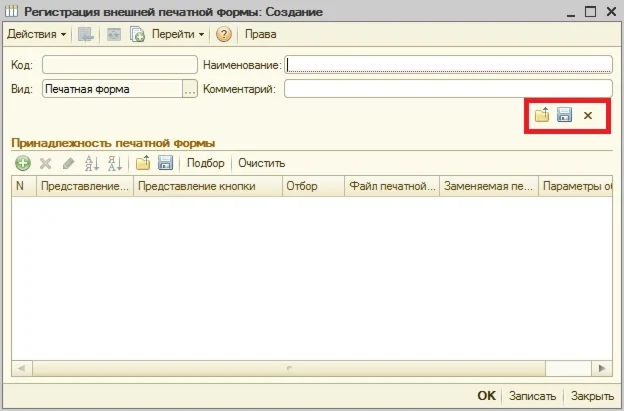
Task: Click the Права toolbar item
Action: coord(261,34)
